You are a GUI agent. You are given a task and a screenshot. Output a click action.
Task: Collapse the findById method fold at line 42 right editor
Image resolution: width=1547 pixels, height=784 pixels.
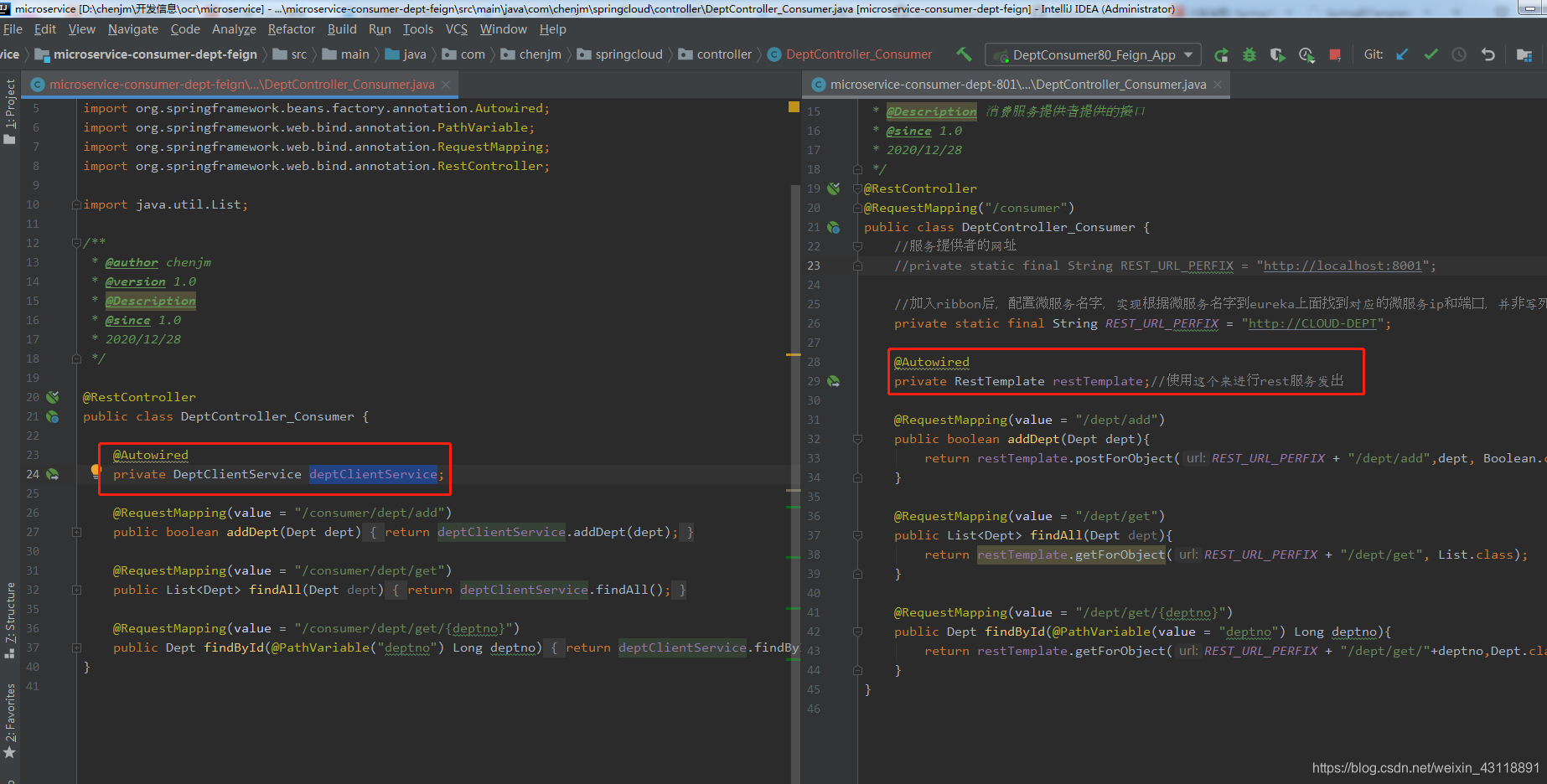tap(857, 632)
